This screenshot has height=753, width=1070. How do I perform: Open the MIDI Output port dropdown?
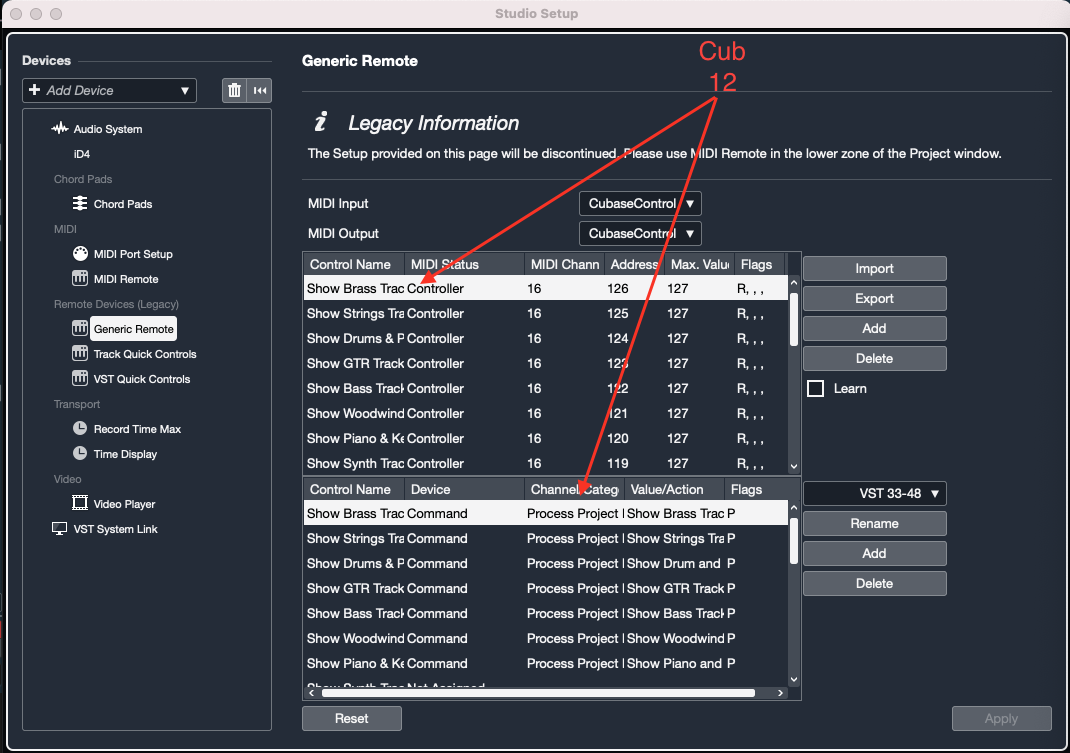(x=640, y=233)
